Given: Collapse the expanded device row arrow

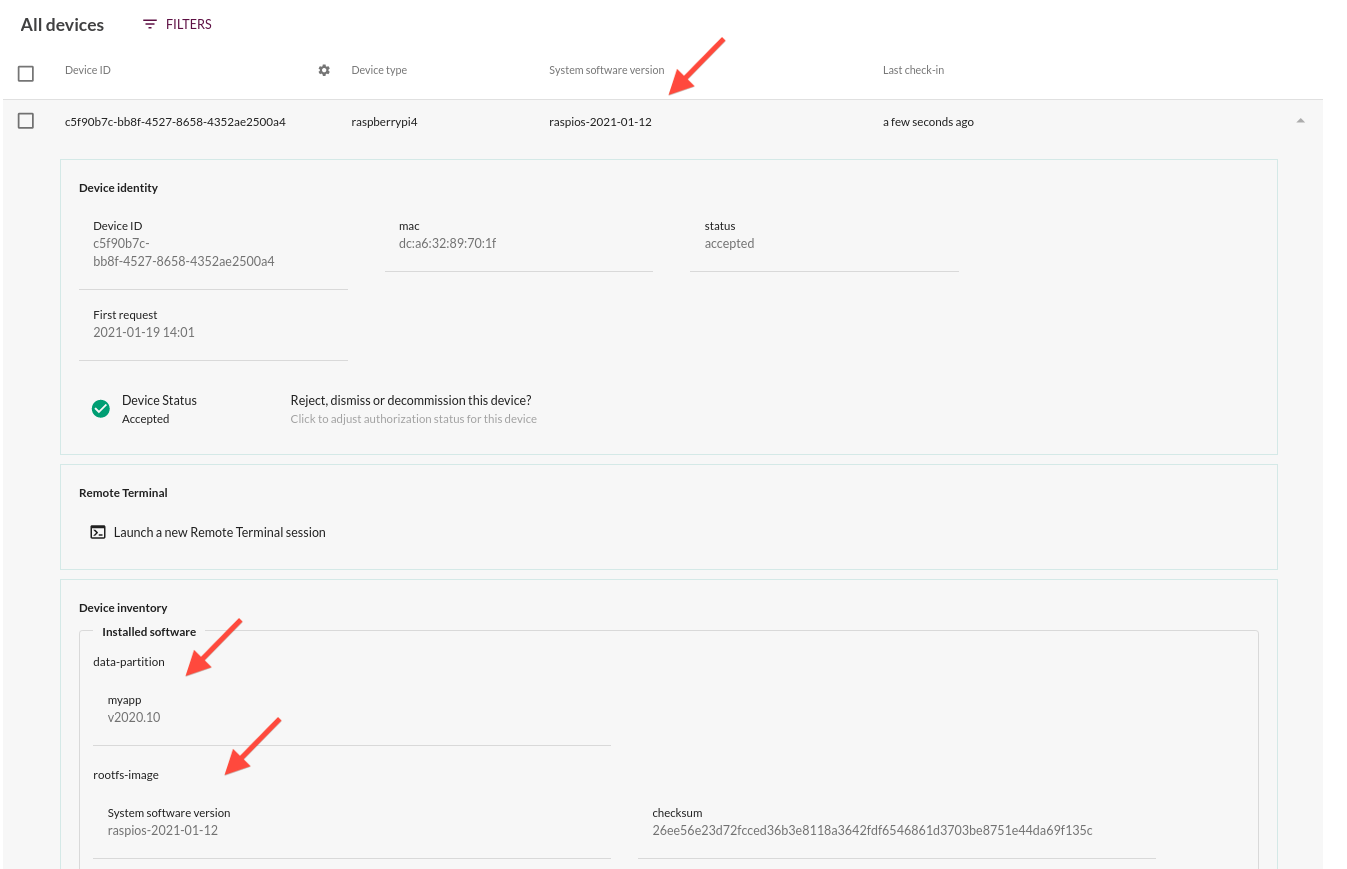Looking at the screenshot, I should click(x=1300, y=121).
